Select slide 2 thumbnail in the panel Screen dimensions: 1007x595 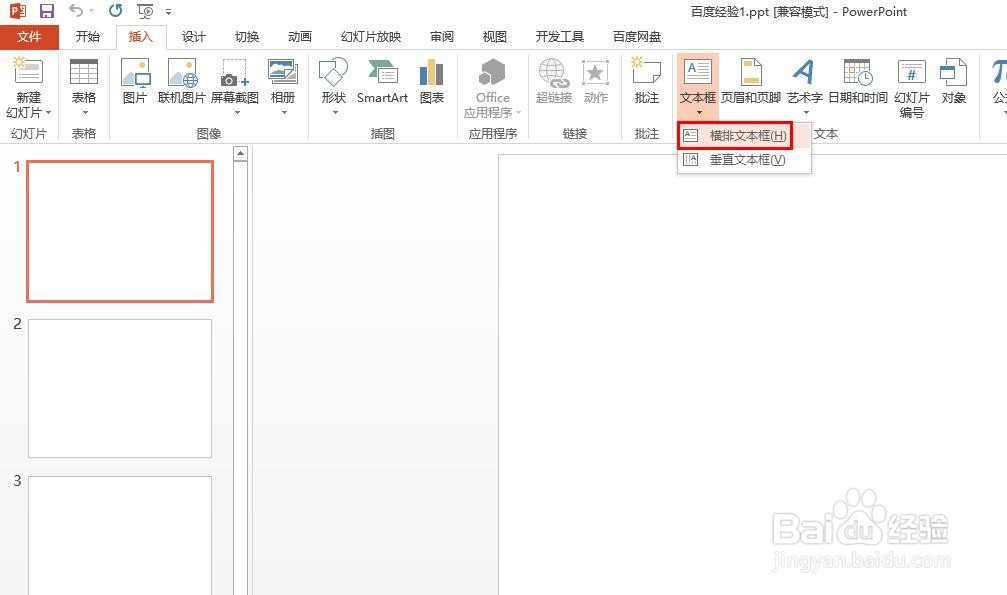(119, 388)
